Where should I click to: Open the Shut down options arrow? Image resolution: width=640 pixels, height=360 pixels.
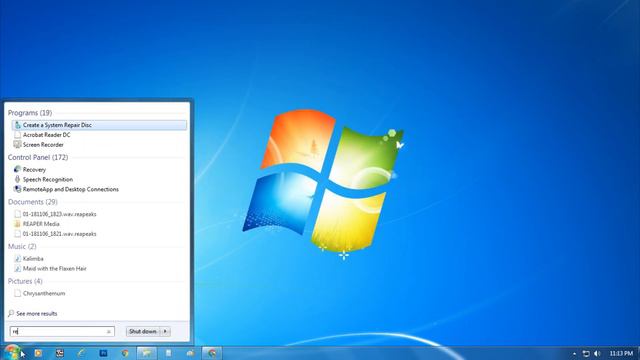(x=165, y=331)
